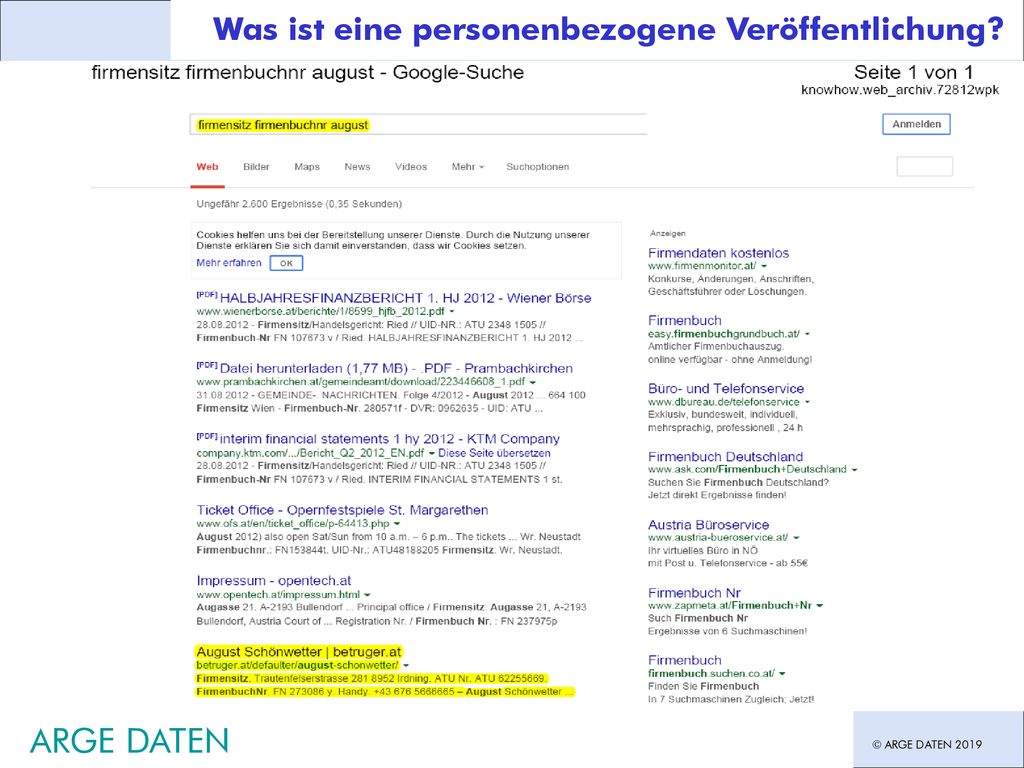The height and width of the screenshot is (768, 1024).
Task: Click www.firmenmonitor.at URL text
Action: (x=702, y=266)
